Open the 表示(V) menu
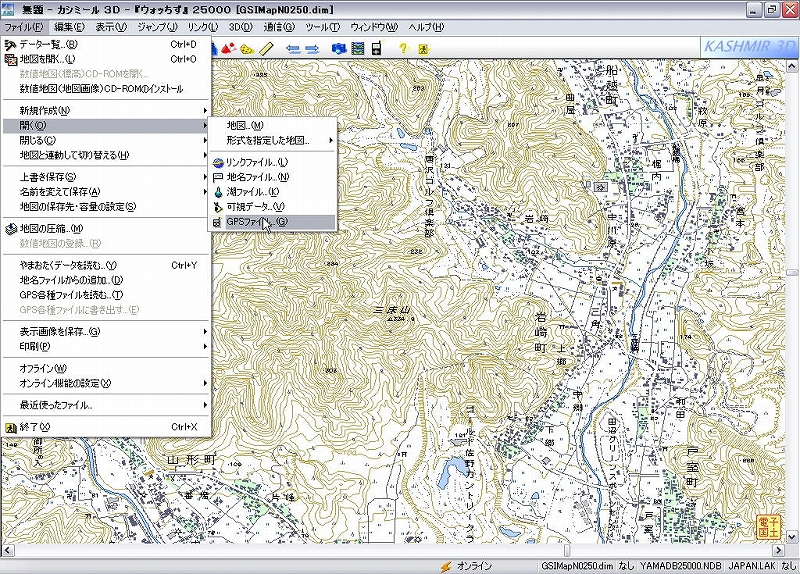 point(111,27)
